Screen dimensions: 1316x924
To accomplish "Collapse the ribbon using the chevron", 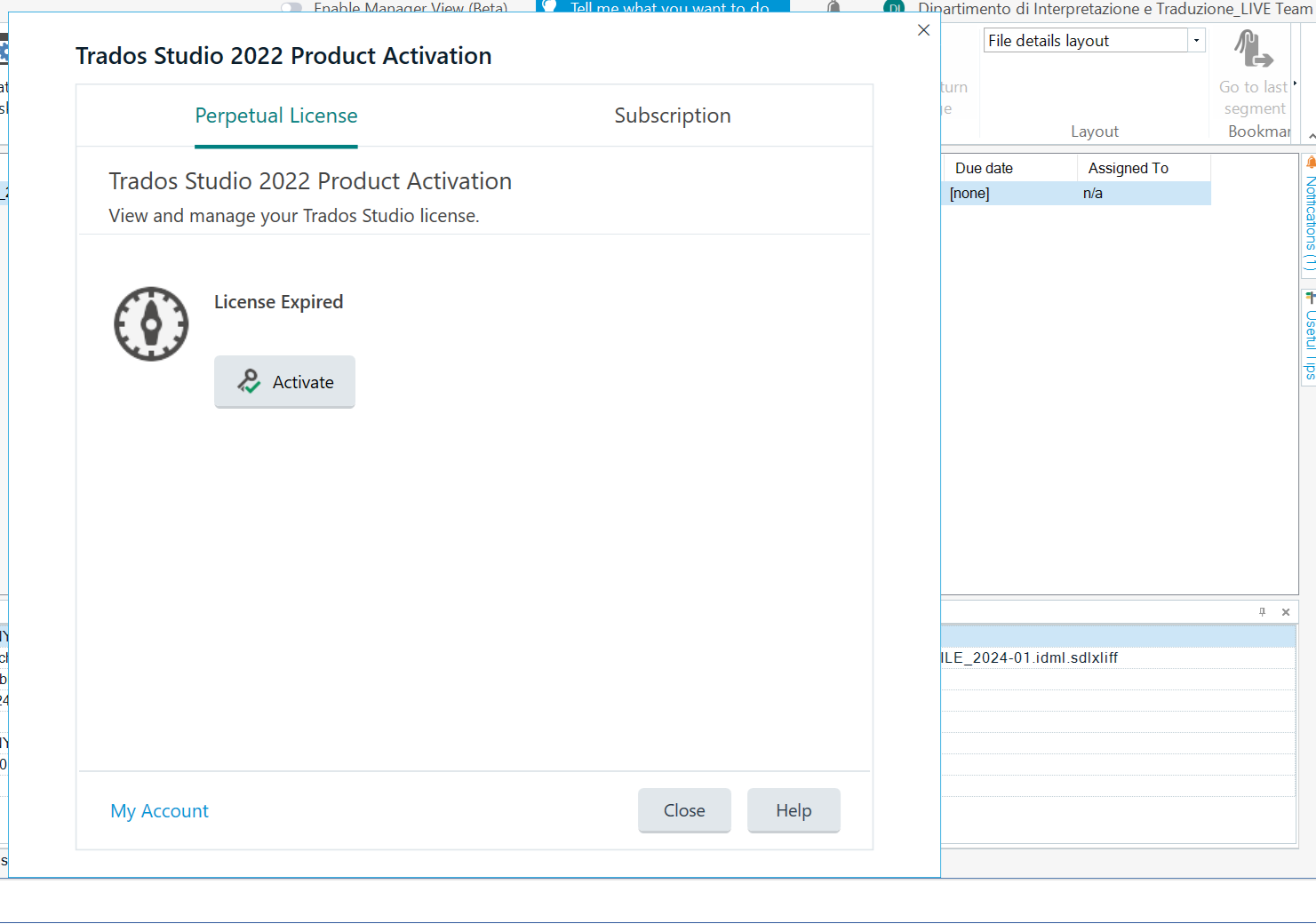I will point(1312,136).
